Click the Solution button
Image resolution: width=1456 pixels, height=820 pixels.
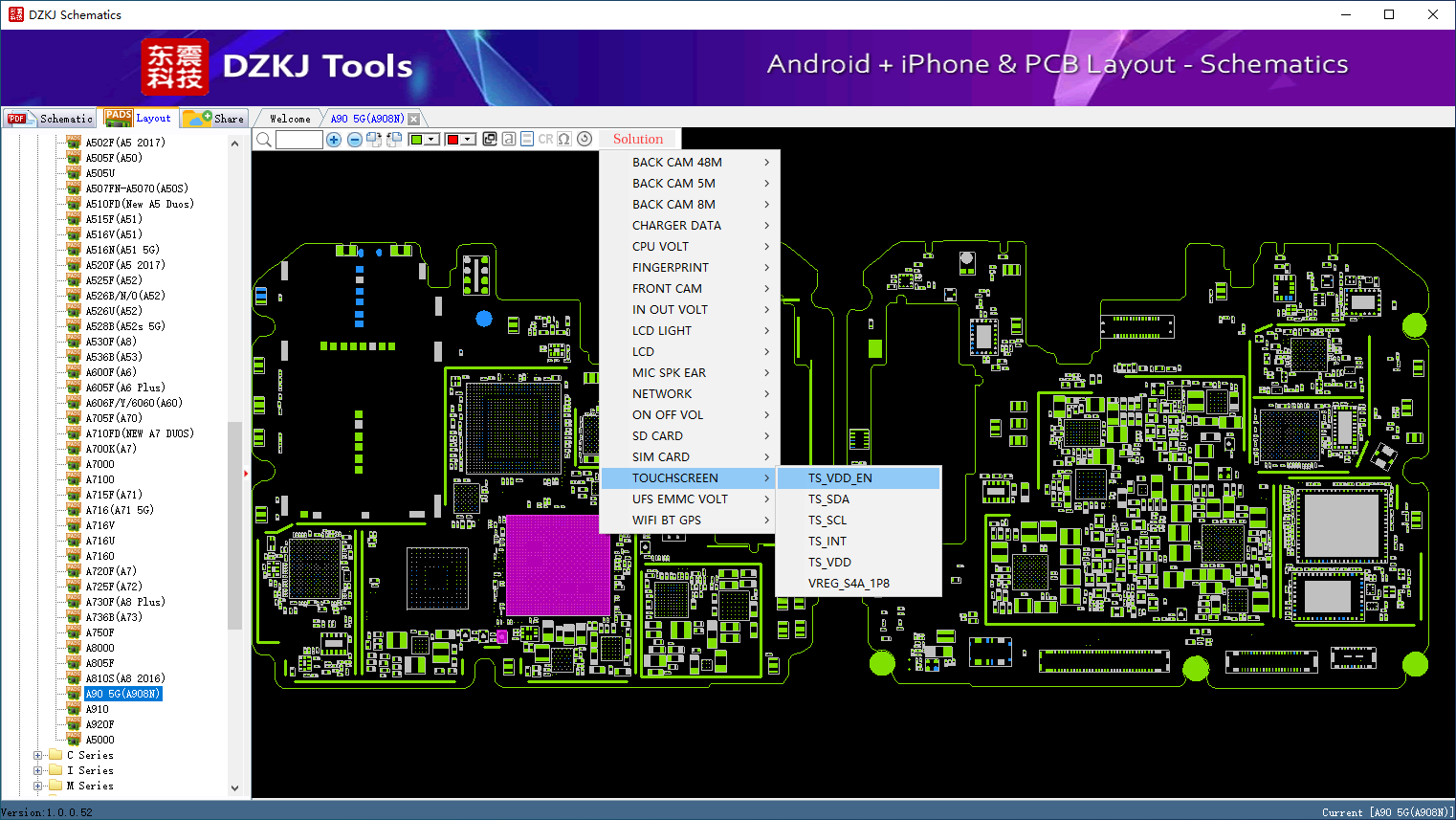pyautogui.click(x=638, y=139)
